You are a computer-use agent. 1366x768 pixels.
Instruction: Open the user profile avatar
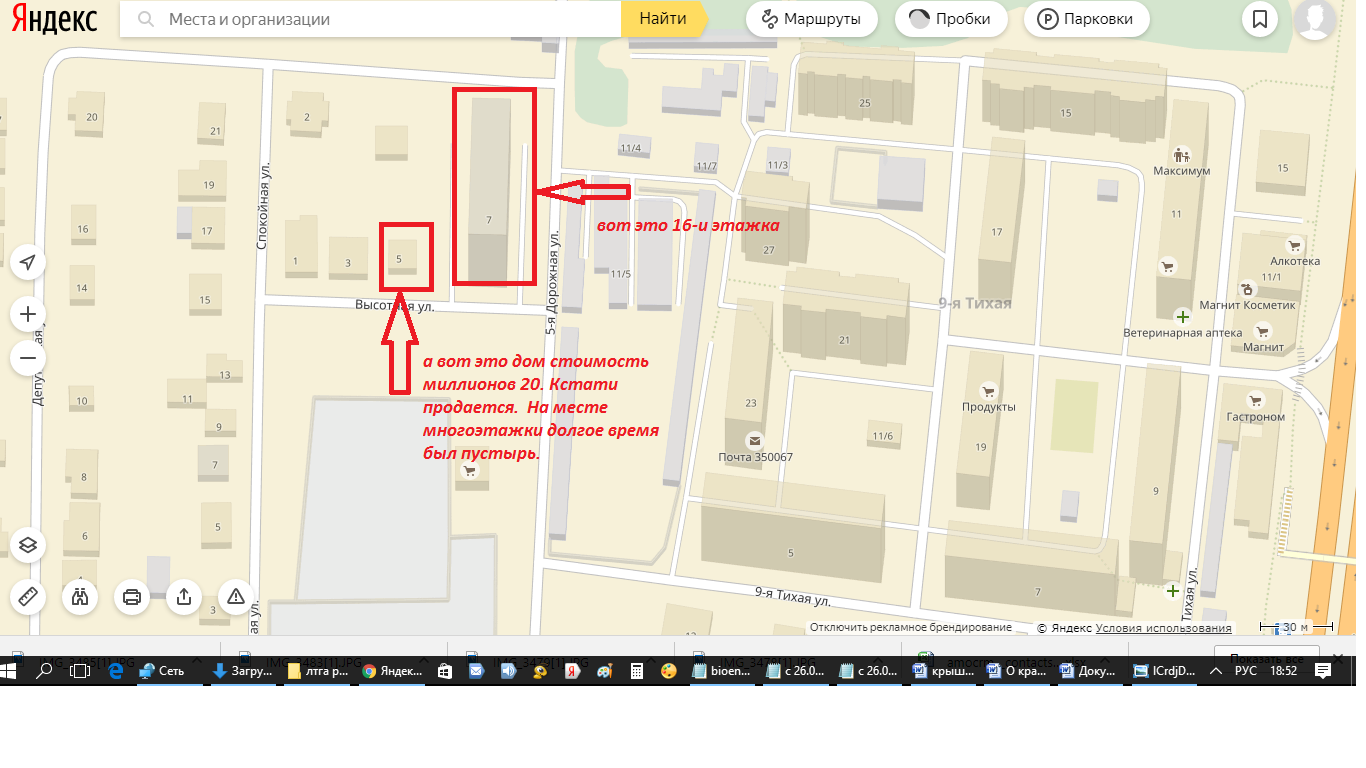point(1316,19)
